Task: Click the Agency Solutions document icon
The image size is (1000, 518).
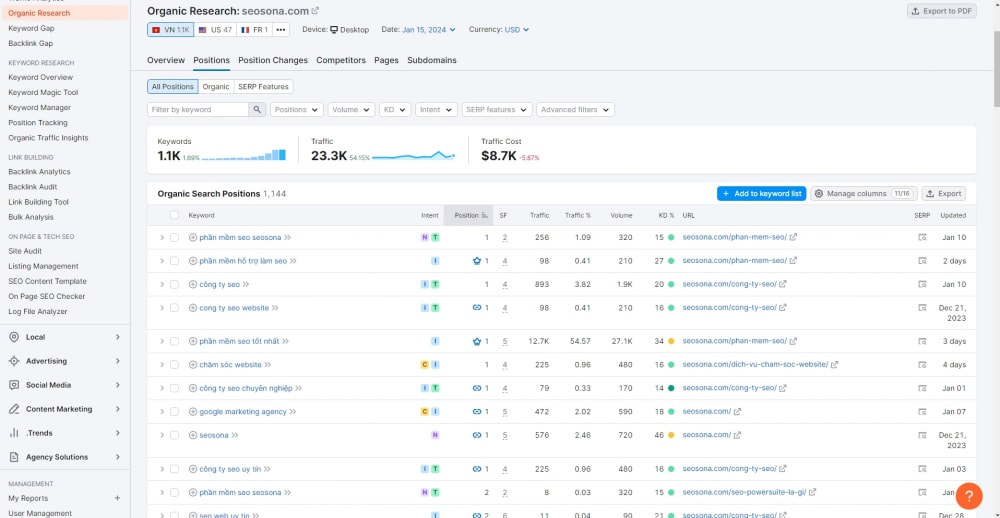Action: [14, 457]
